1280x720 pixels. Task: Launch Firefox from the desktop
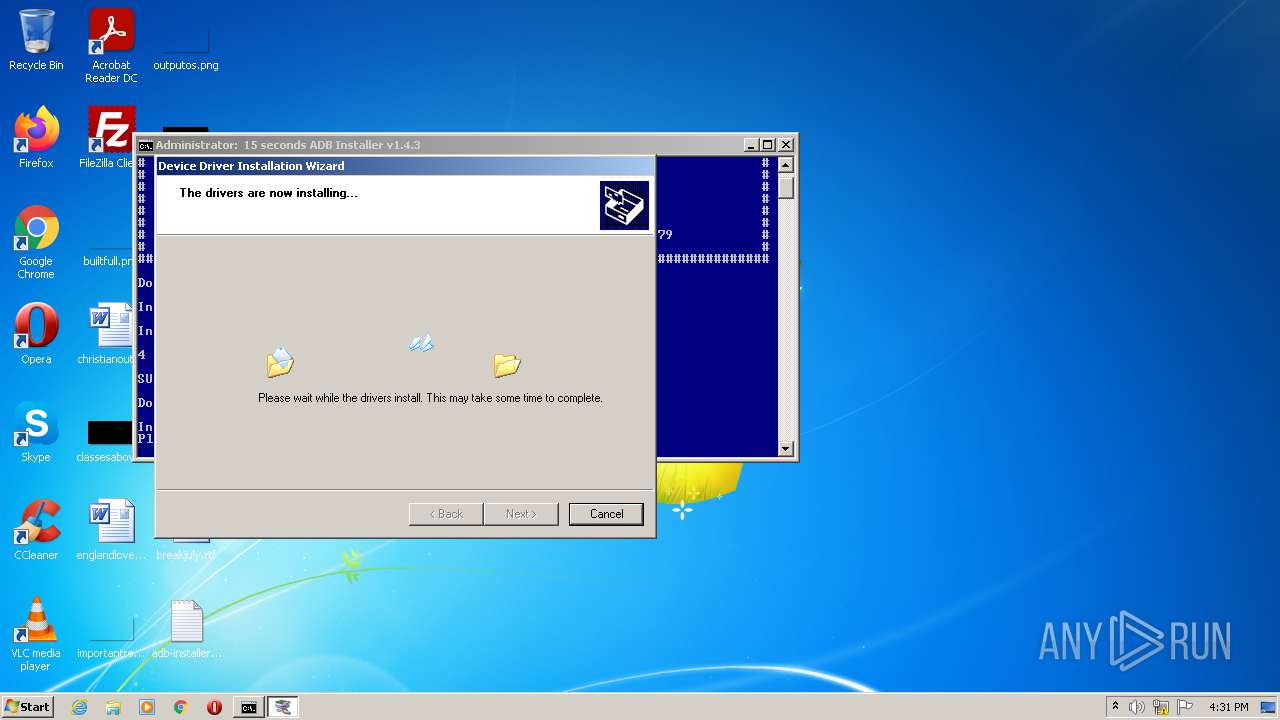point(36,138)
